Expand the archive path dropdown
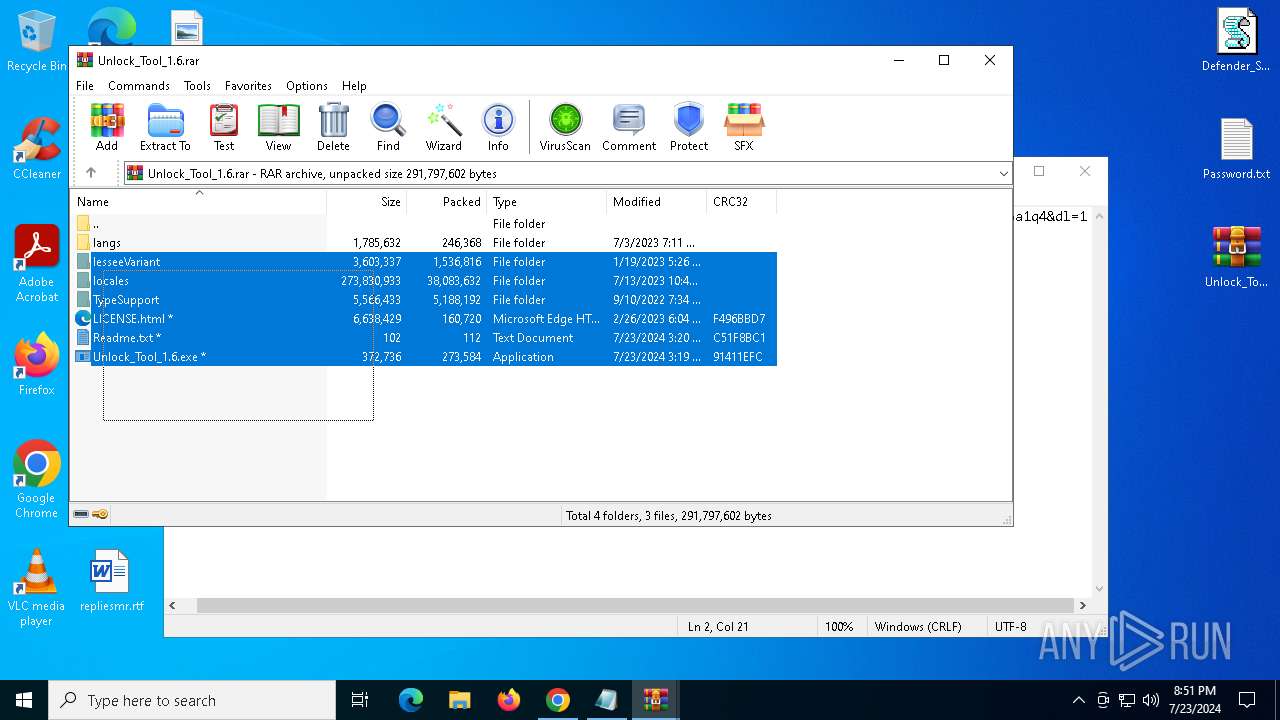The width and height of the screenshot is (1280, 720). [1003, 173]
